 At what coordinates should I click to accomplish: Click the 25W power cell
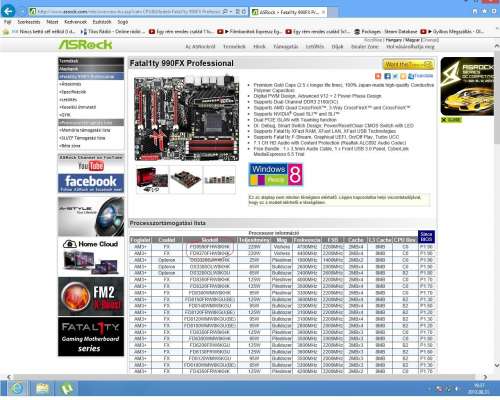[254, 260]
